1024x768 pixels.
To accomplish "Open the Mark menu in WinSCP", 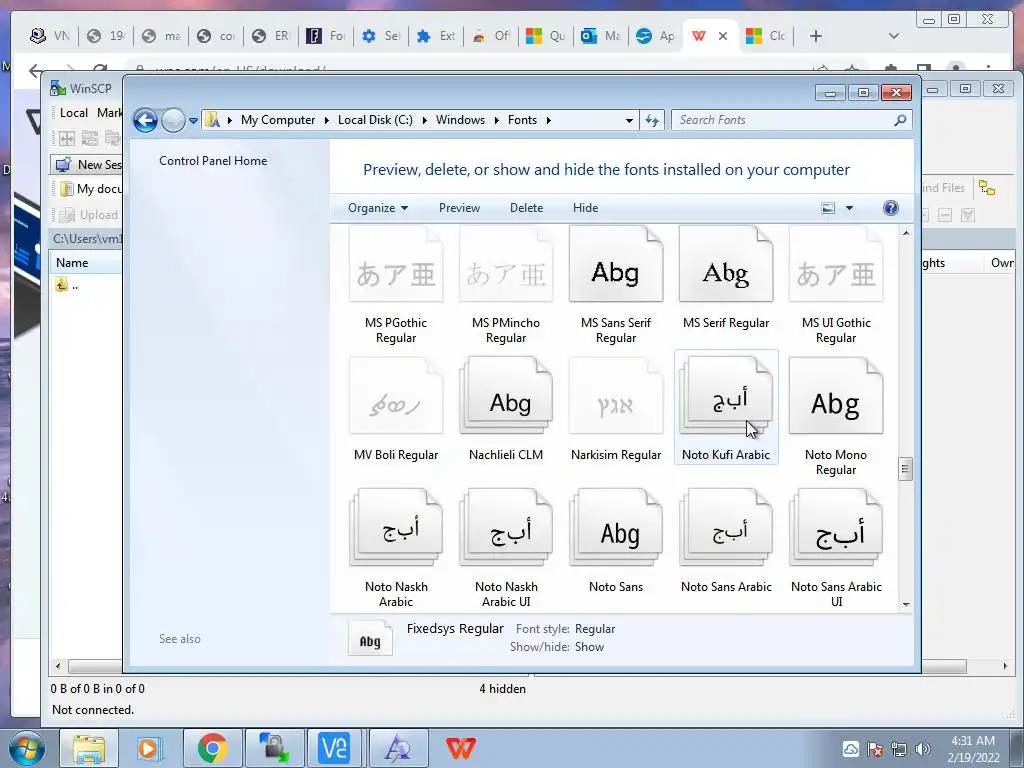I will pos(109,113).
